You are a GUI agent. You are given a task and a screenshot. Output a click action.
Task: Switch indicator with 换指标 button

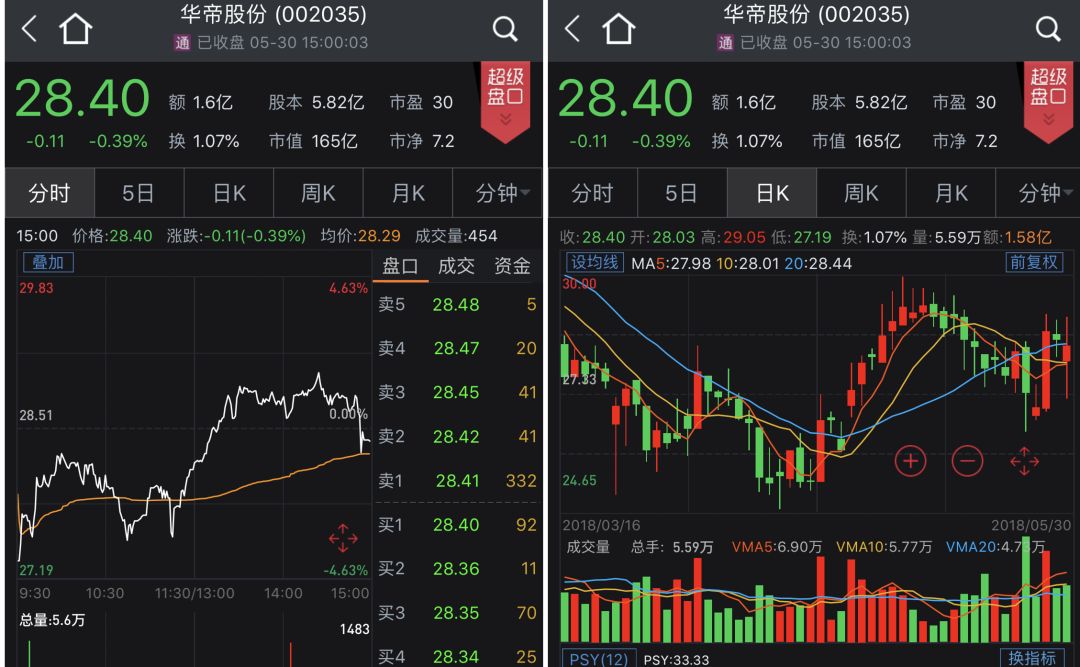[x=1032, y=658]
